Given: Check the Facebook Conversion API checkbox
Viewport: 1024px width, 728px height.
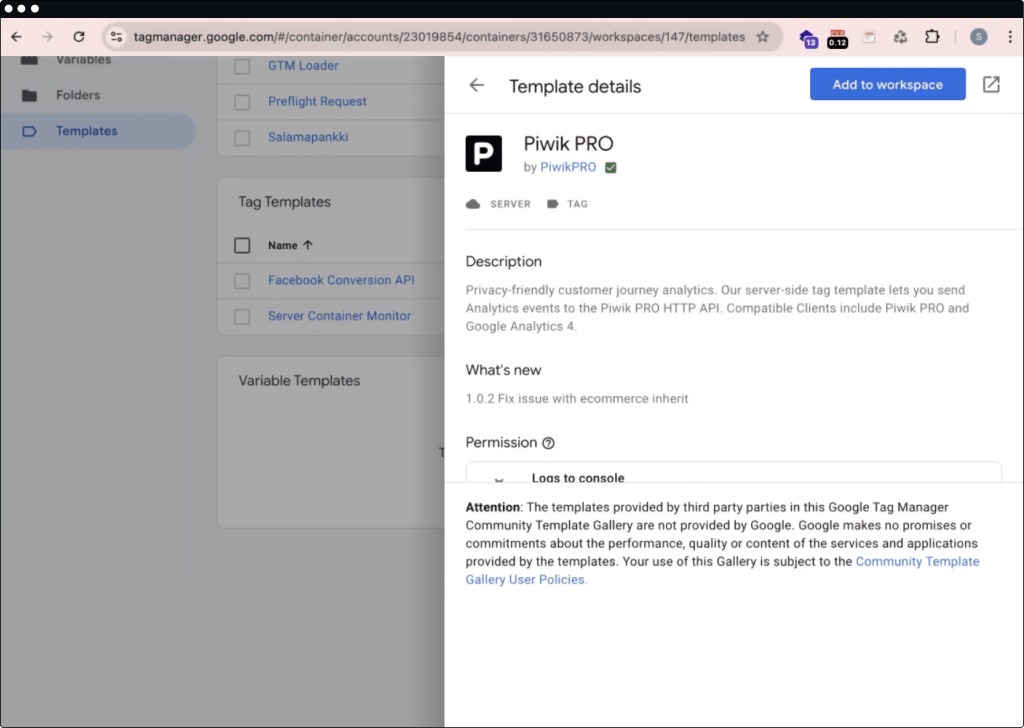Looking at the screenshot, I should pyautogui.click(x=242, y=281).
